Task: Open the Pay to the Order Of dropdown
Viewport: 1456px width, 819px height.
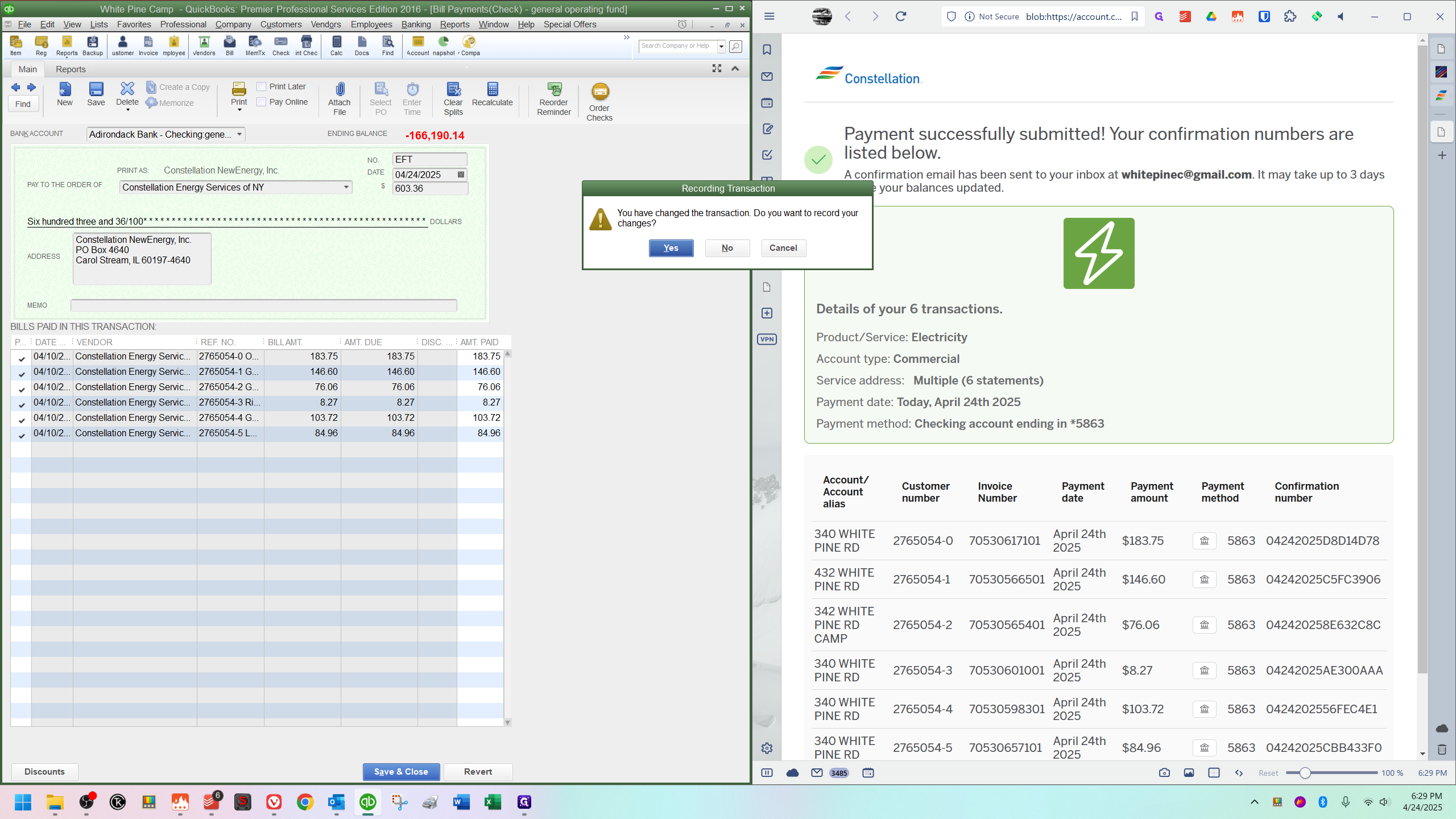Action: pyautogui.click(x=346, y=187)
